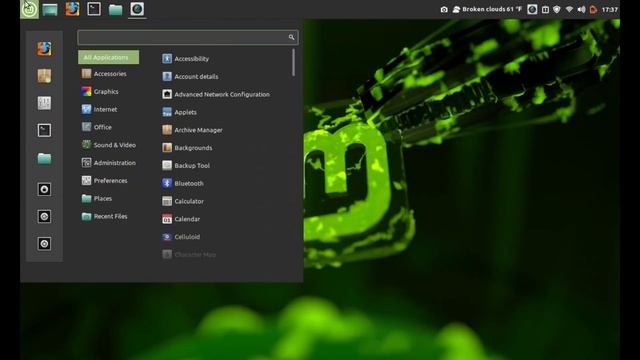Select the Sound & Video category
Viewport: 640px width, 360px height.
[x=109, y=145]
